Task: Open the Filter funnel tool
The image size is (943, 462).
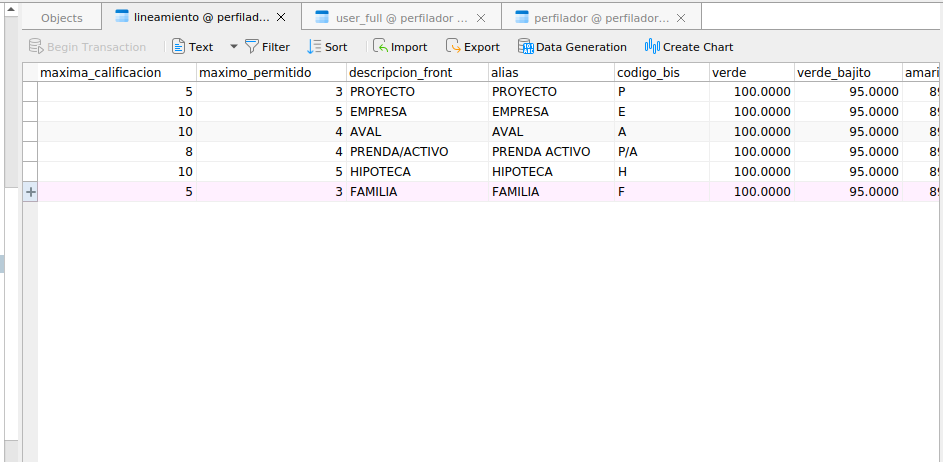Action: pos(252,47)
